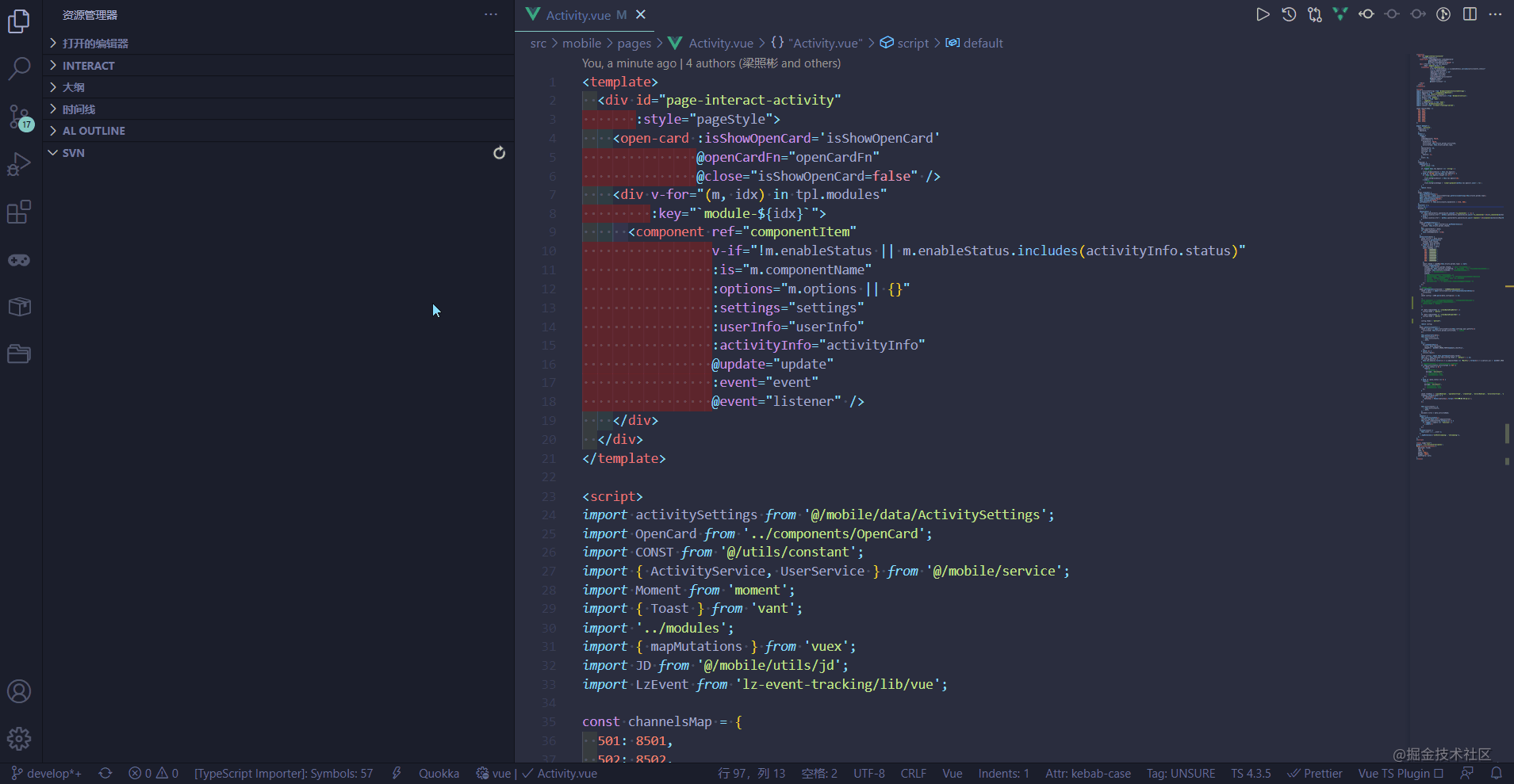Open the package box icon view
The image size is (1514, 784).
point(19,307)
